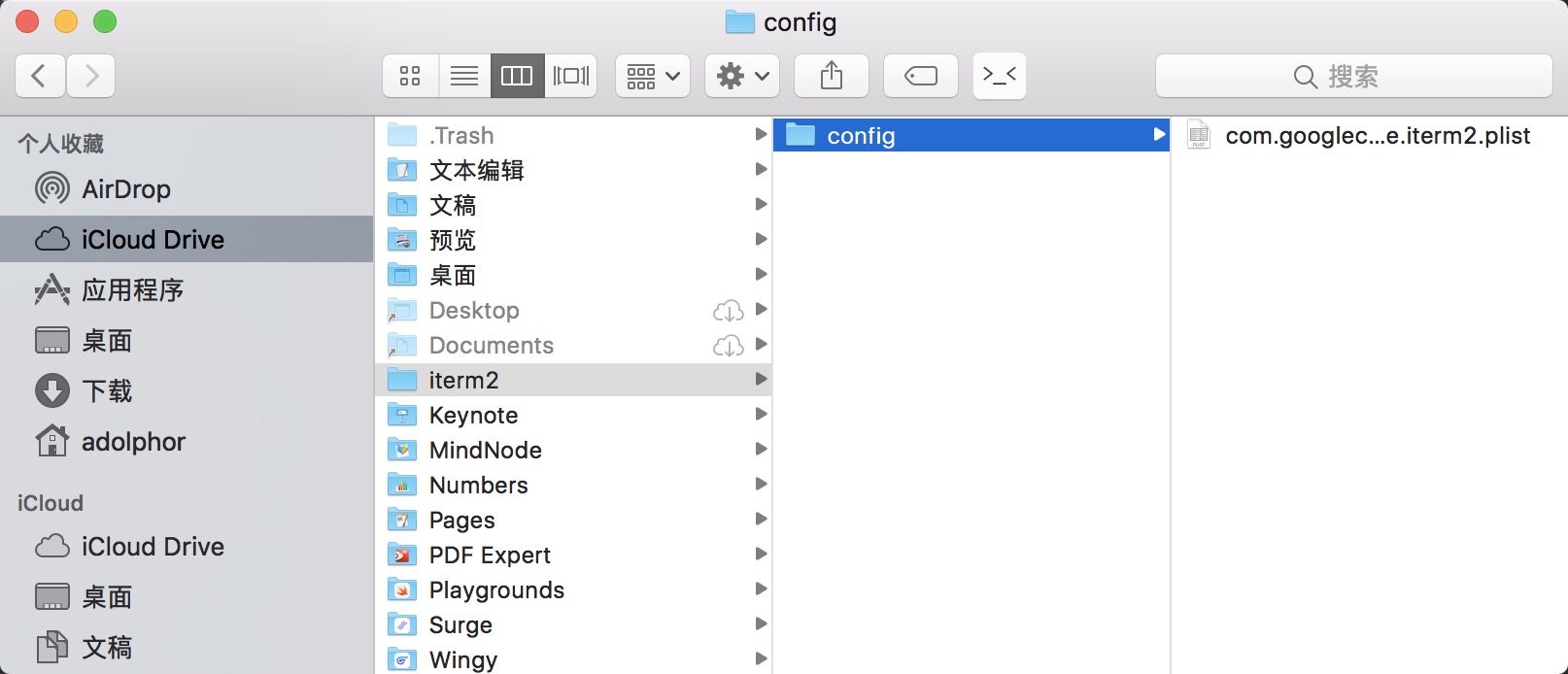This screenshot has width=1568, height=674.
Task: Select the Desktop alias folder
Action: [573, 310]
